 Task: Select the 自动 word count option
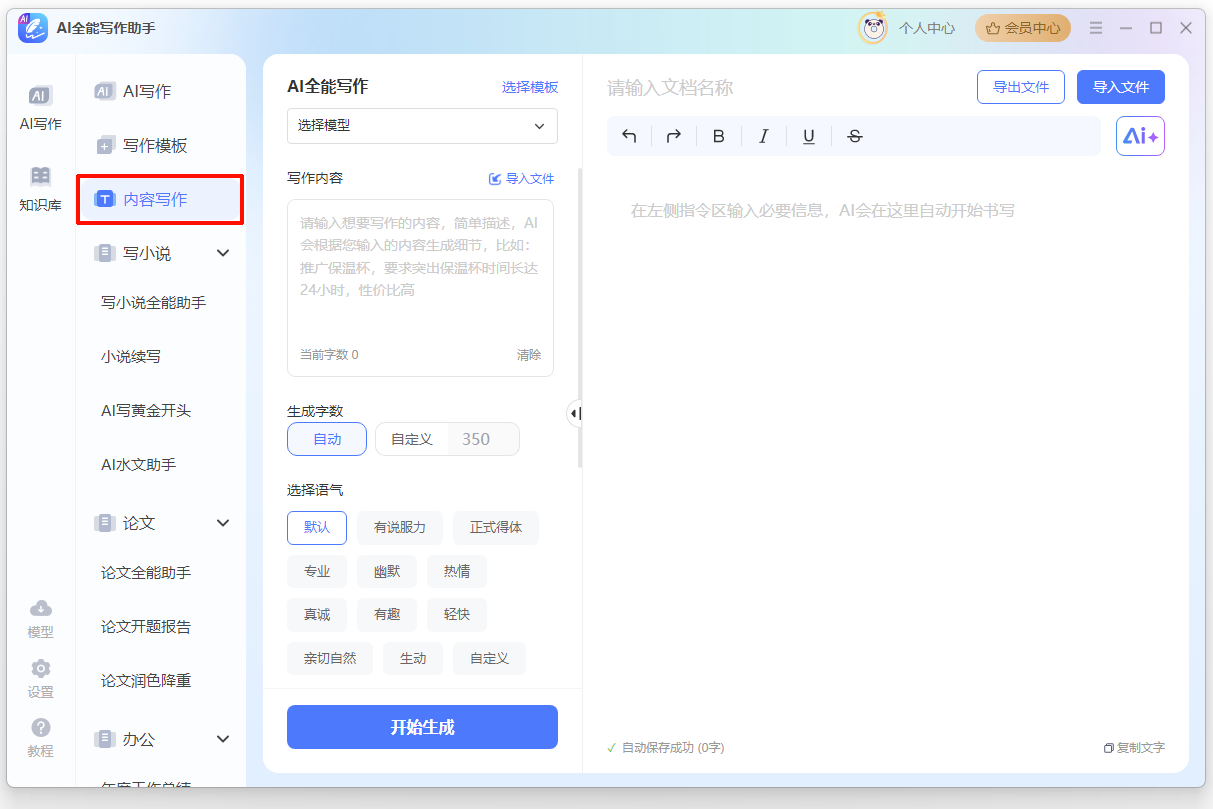click(x=326, y=438)
